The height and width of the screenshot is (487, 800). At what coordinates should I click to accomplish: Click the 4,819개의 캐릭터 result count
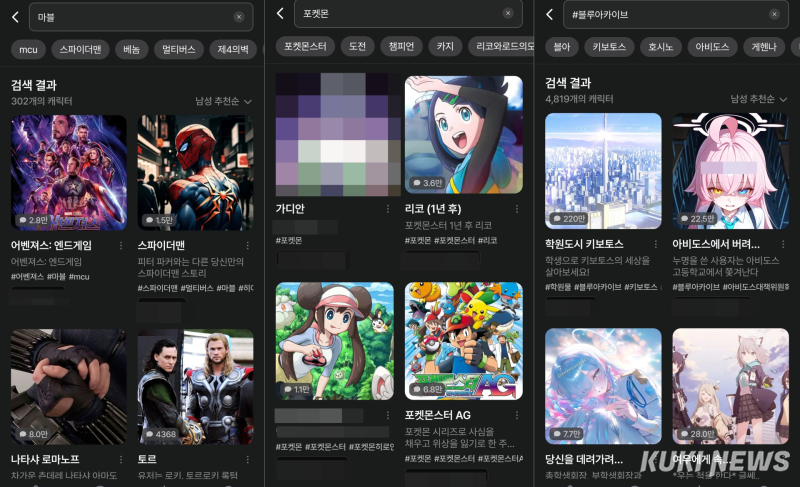coord(579,99)
